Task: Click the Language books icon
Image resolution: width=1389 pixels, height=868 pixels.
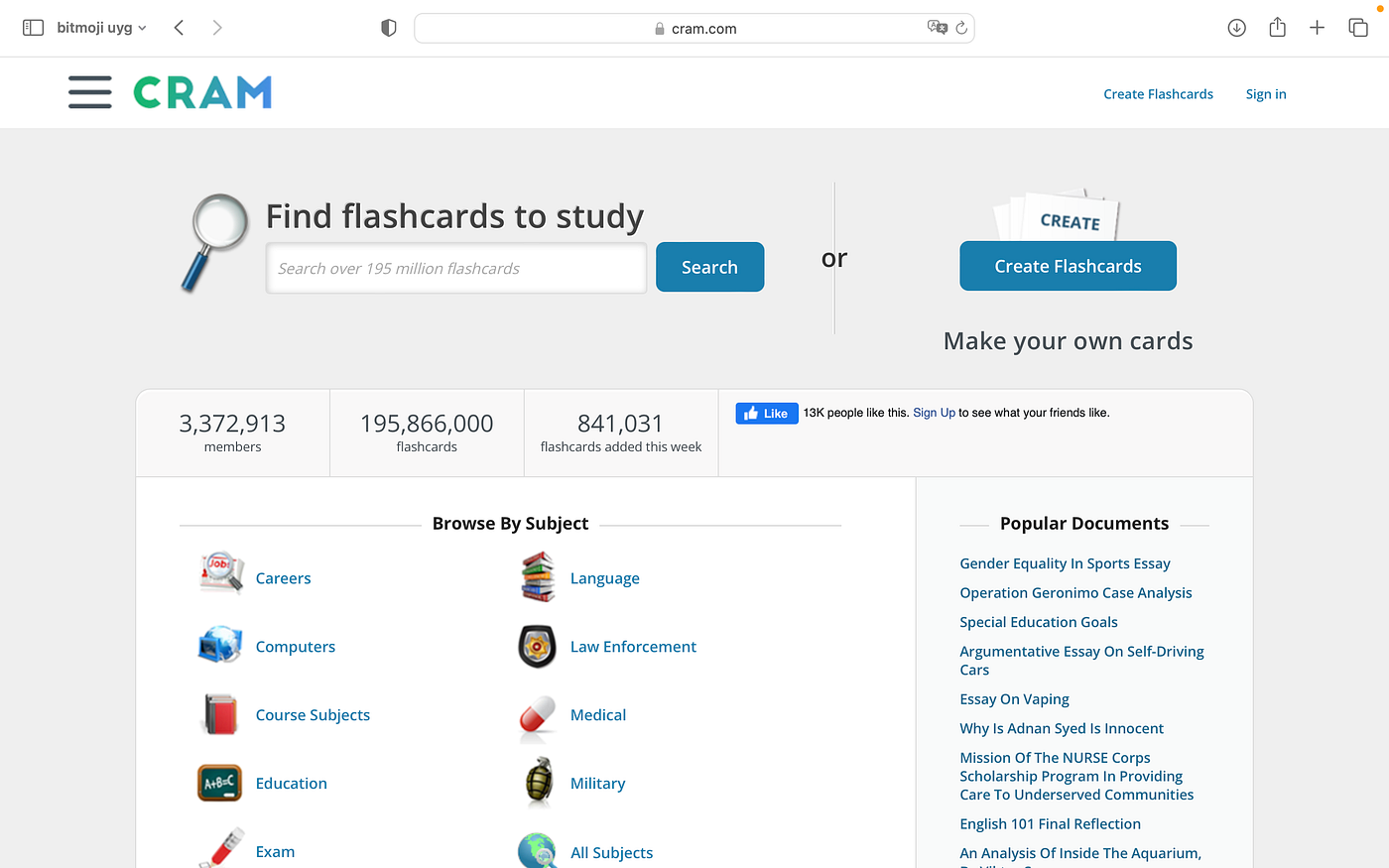Action: coord(538,577)
